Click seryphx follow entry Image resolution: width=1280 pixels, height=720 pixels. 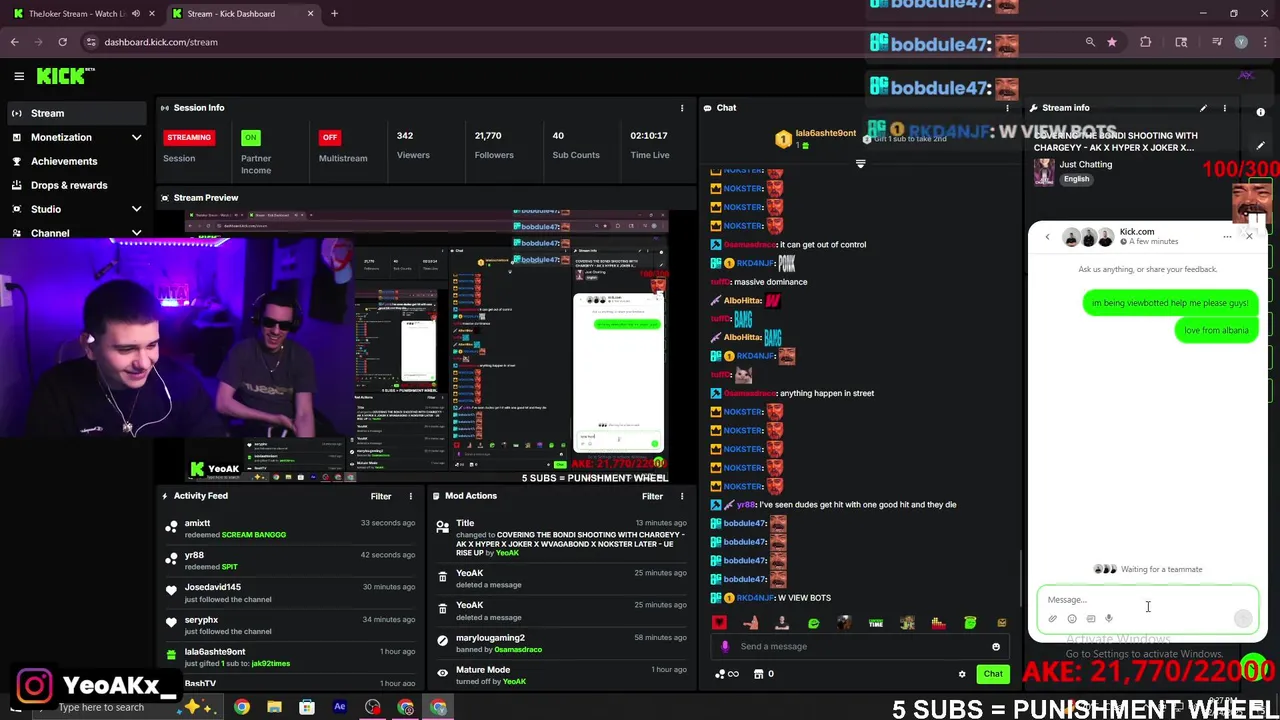[x=290, y=624]
